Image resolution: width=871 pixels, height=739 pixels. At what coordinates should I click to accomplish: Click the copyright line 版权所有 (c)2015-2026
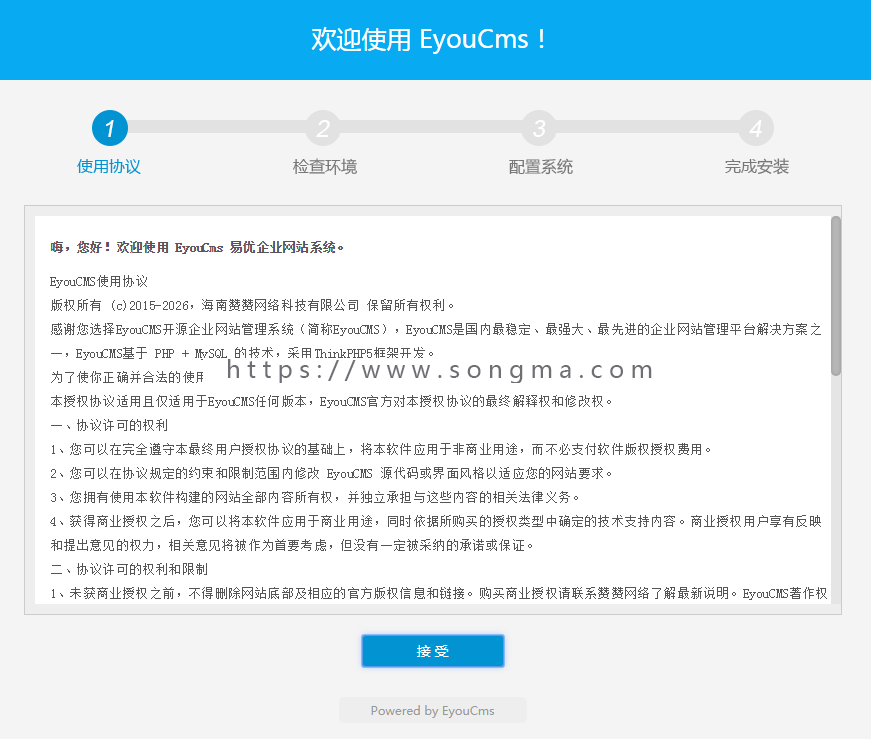pos(252,306)
